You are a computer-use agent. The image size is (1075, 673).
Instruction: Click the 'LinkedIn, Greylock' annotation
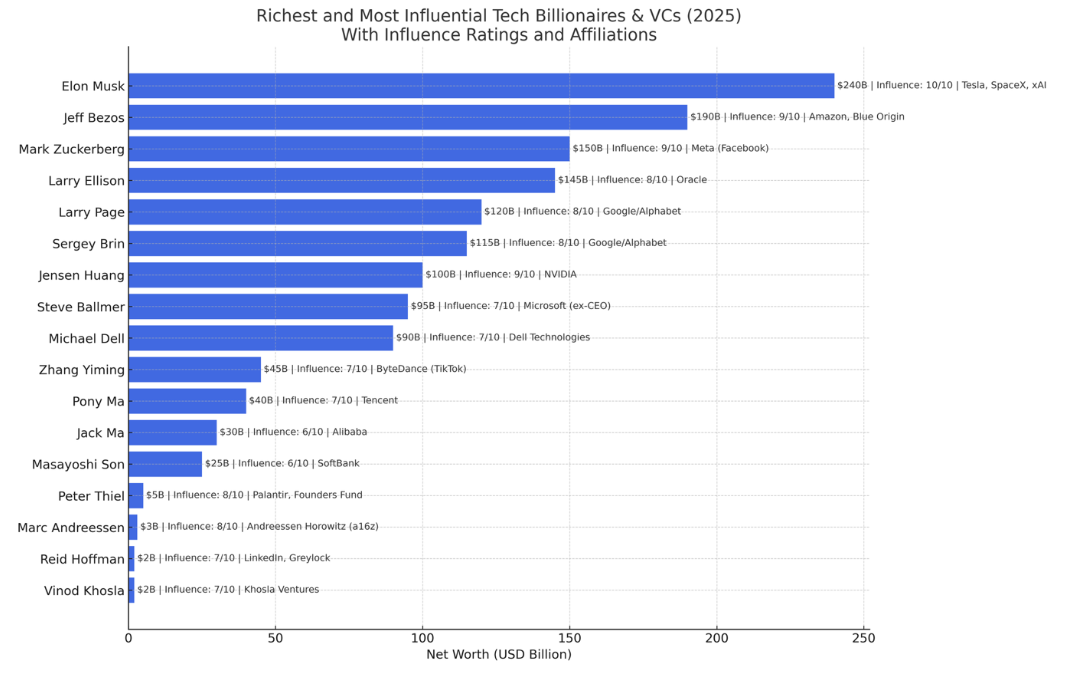[x=287, y=558]
